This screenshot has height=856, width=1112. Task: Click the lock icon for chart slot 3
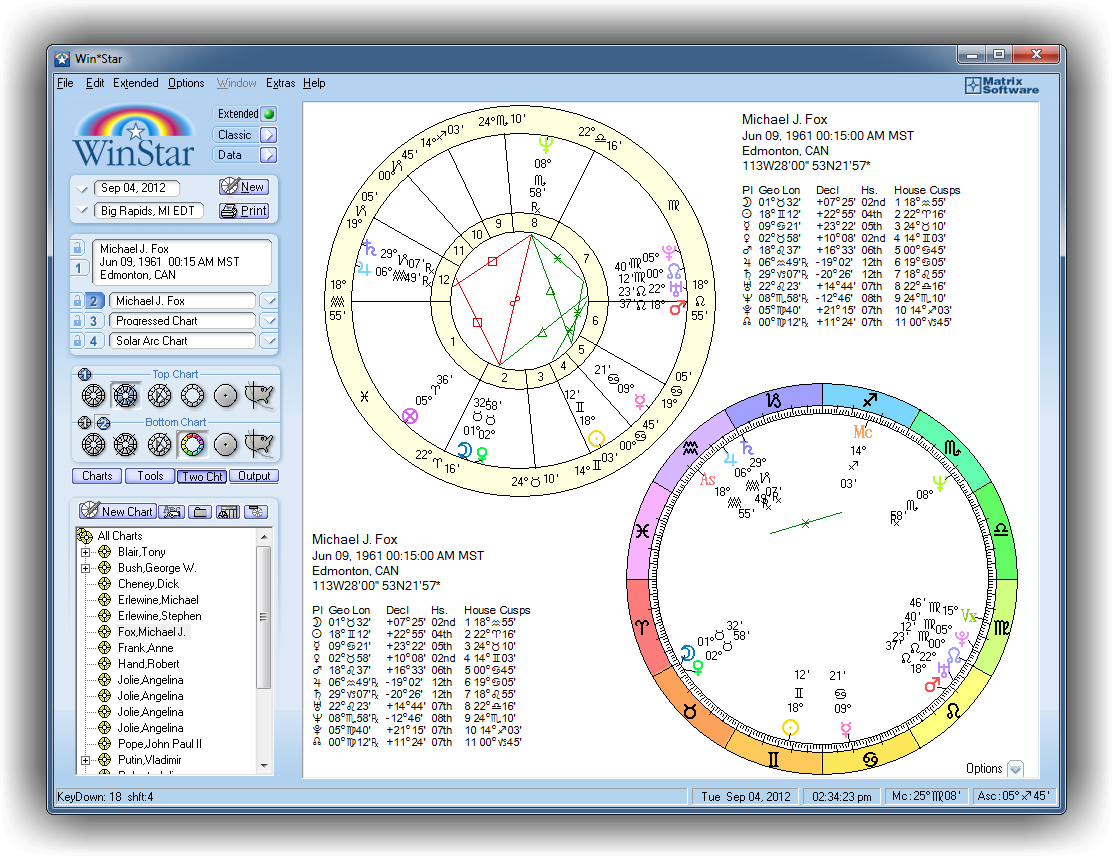coord(77,321)
